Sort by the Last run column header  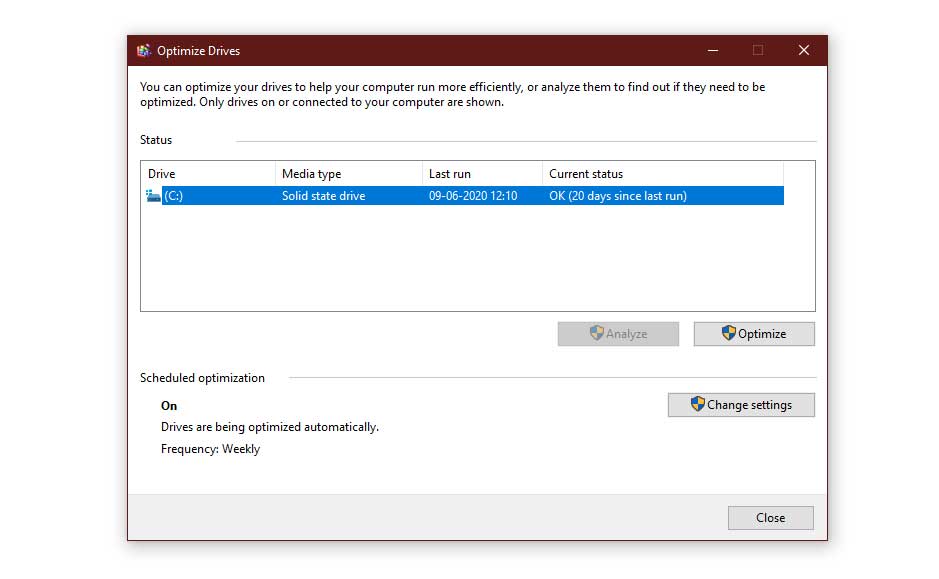point(482,174)
